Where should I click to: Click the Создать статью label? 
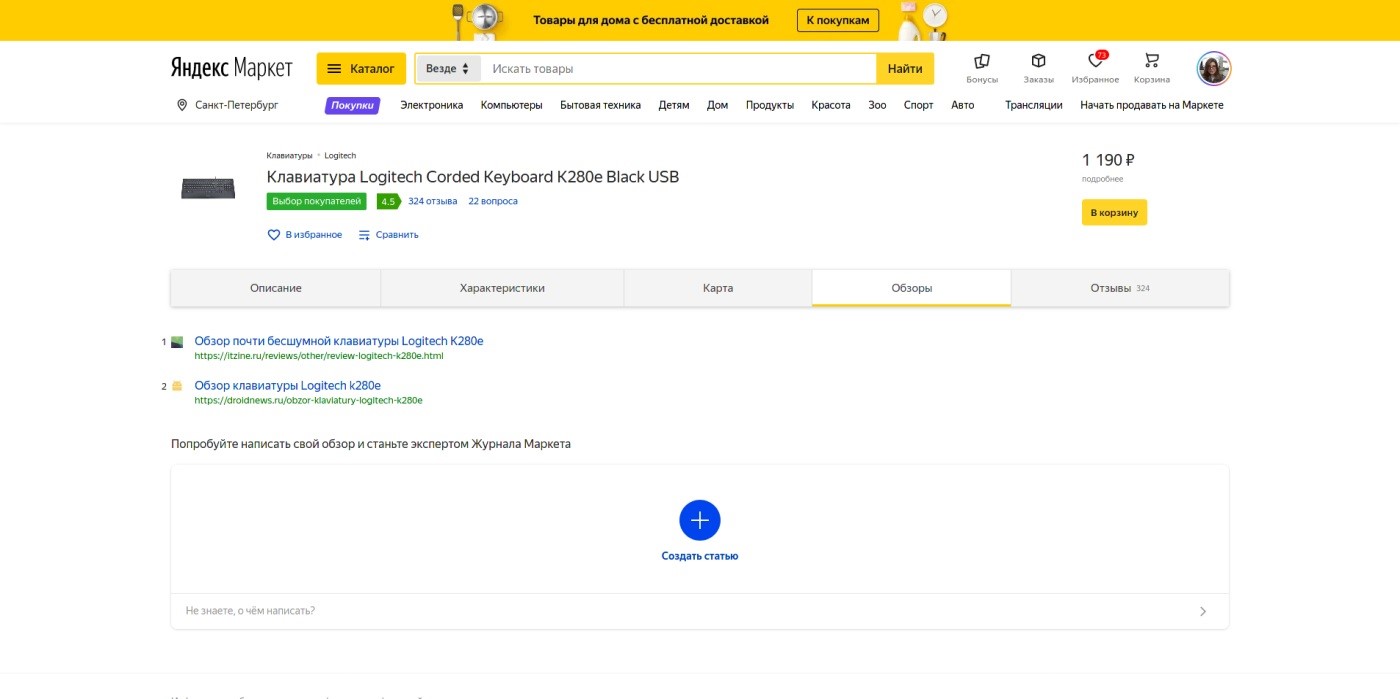pyautogui.click(x=700, y=556)
